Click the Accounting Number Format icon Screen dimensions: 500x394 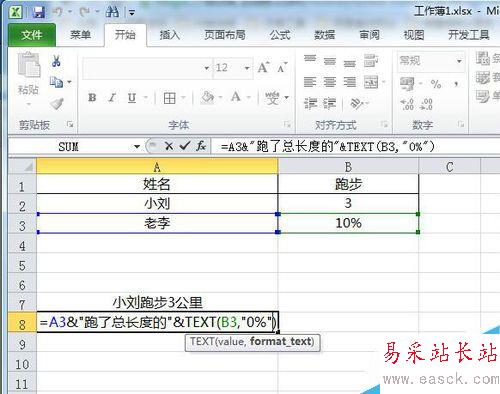tap(407, 84)
